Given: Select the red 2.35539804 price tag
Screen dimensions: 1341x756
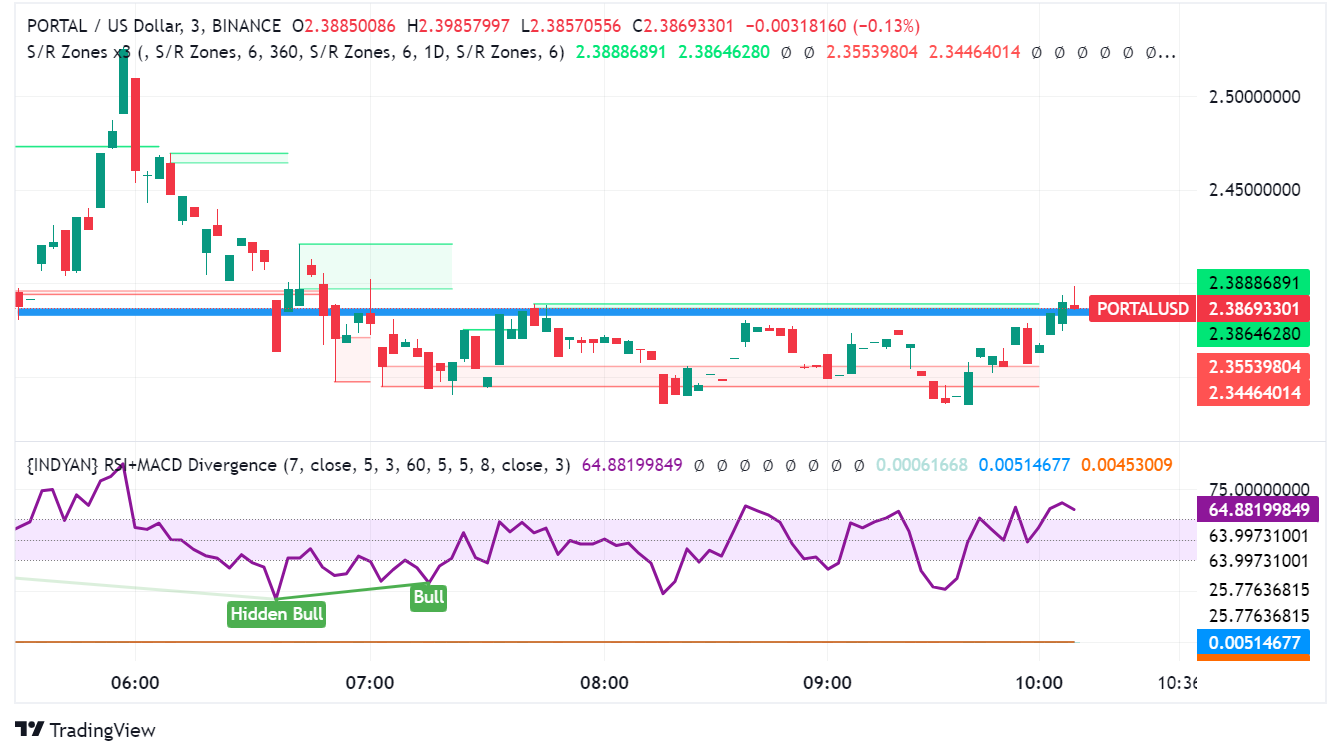Looking at the screenshot, I should 1253,367.
